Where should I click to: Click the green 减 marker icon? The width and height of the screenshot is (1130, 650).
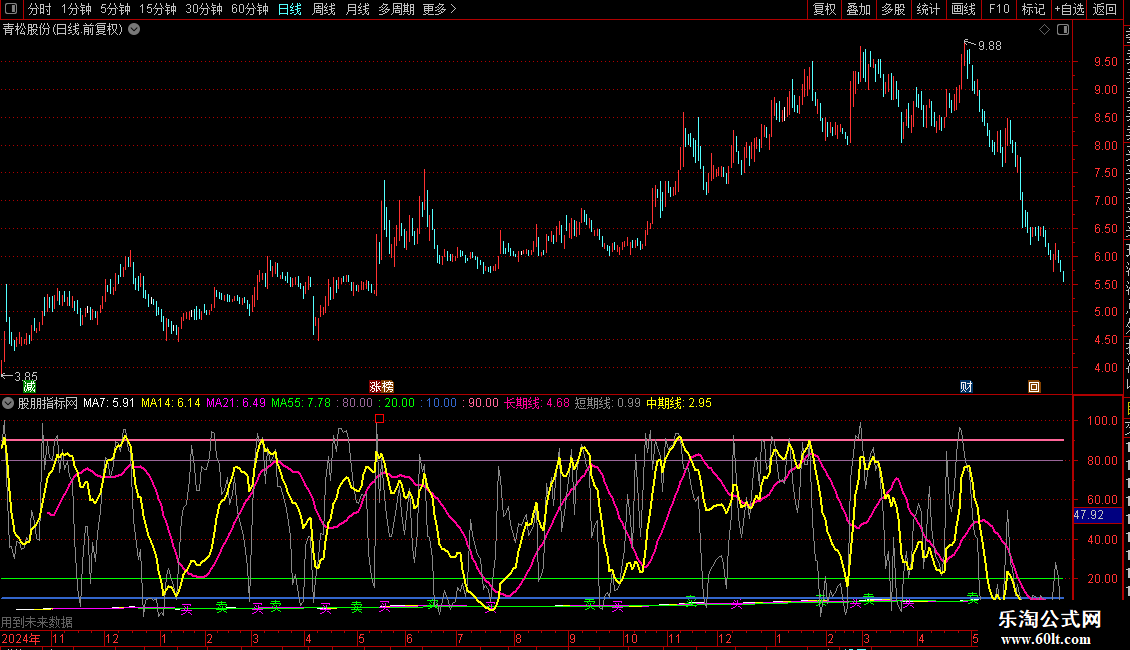coord(29,387)
